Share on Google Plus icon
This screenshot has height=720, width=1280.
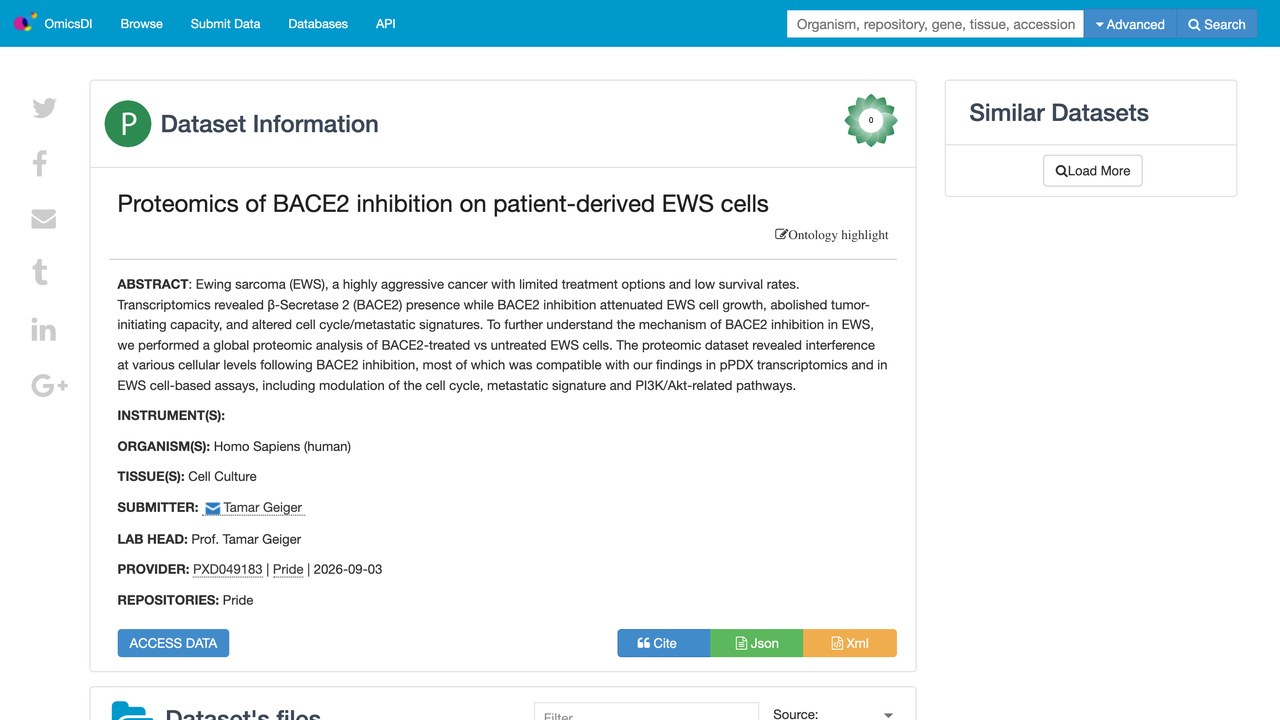click(49, 385)
